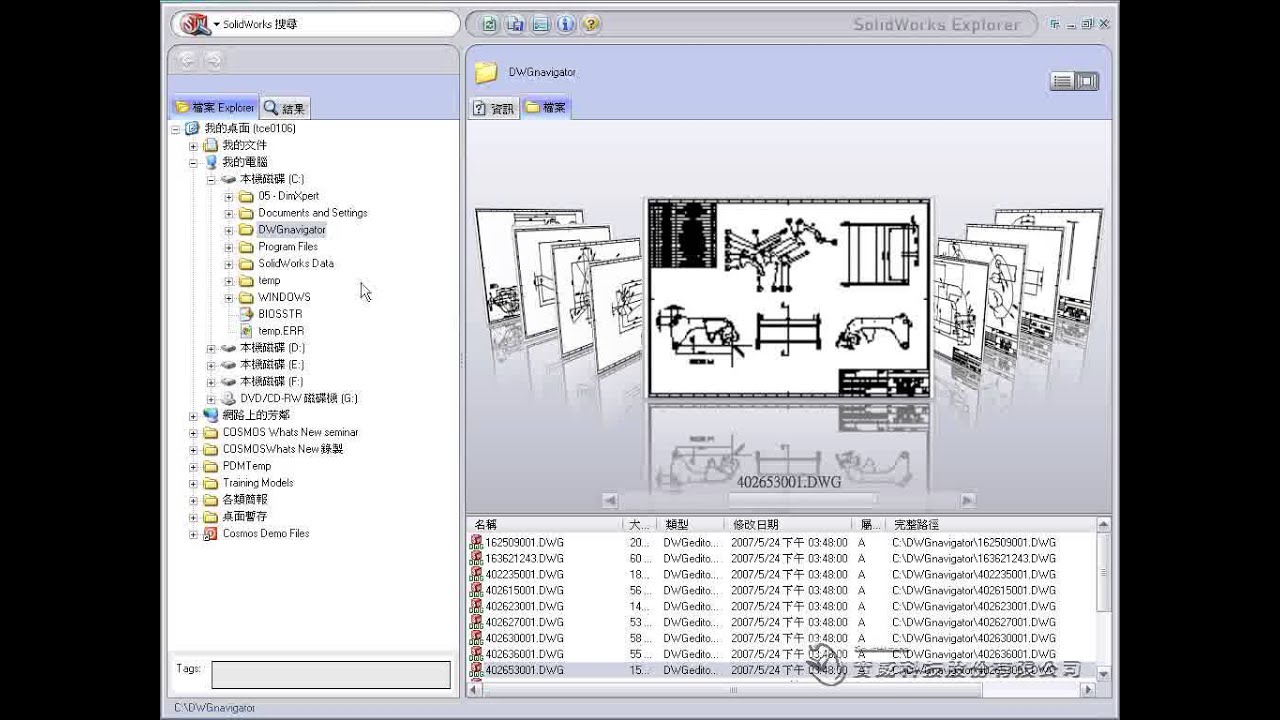
Task: Collapse the 我的桌面 tree root
Action: pyautogui.click(x=176, y=129)
